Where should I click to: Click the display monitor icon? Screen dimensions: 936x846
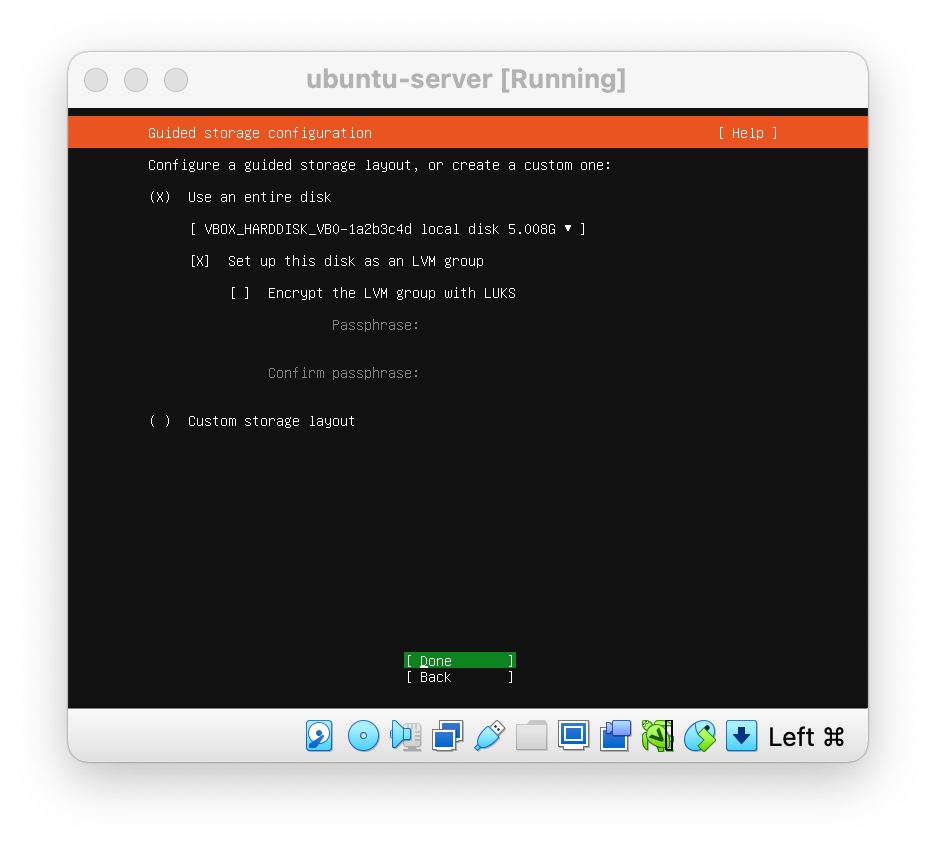(x=573, y=736)
